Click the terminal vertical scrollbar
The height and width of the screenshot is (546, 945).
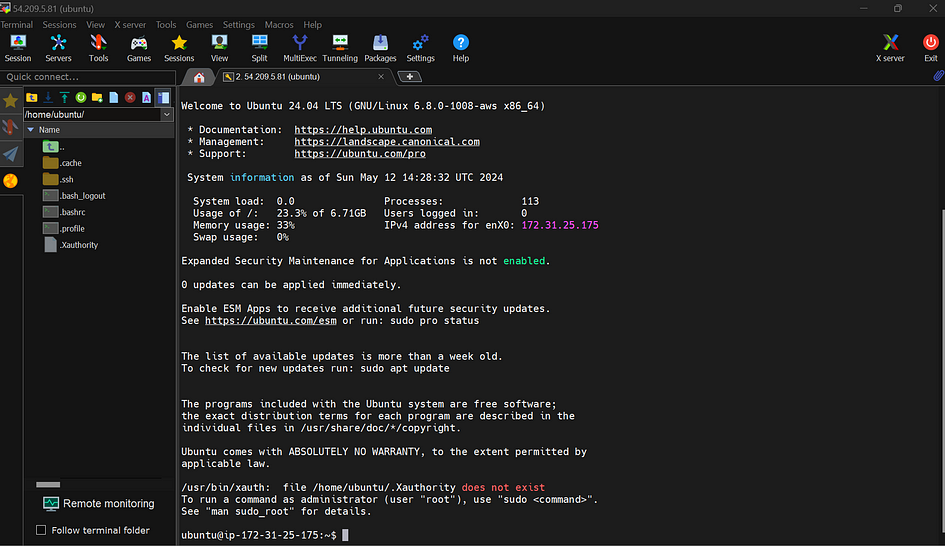(942, 371)
